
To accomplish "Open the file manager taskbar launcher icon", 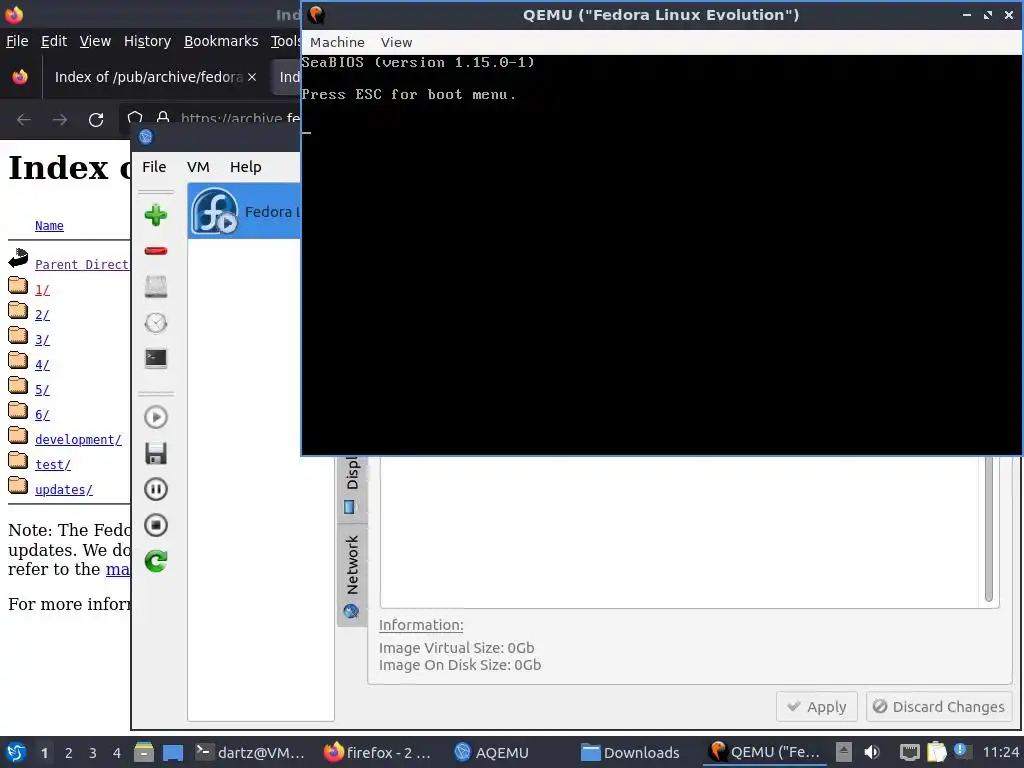I will point(144,752).
